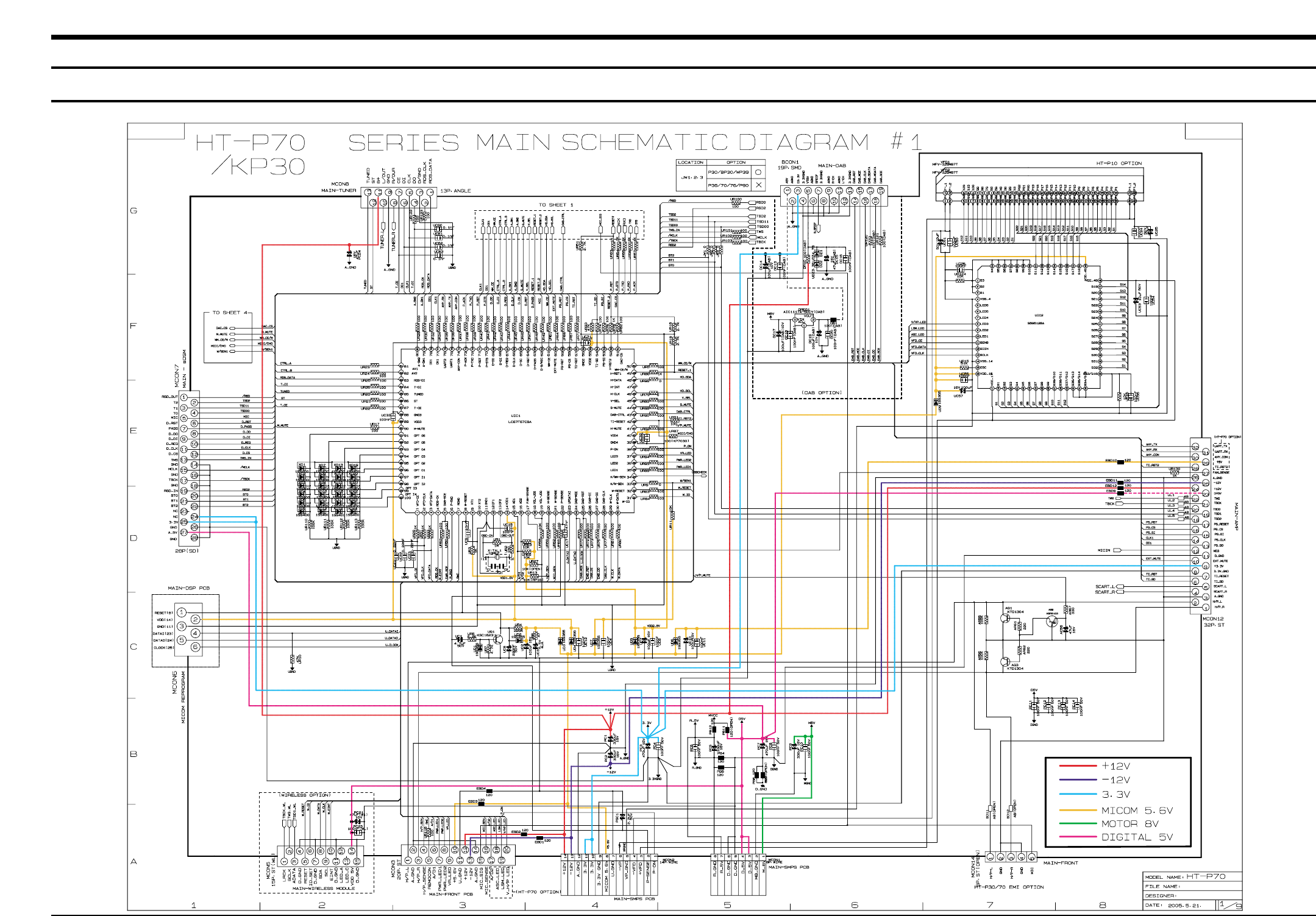
Task: Click grid column number "8" on bottom border
Action: point(1103,905)
